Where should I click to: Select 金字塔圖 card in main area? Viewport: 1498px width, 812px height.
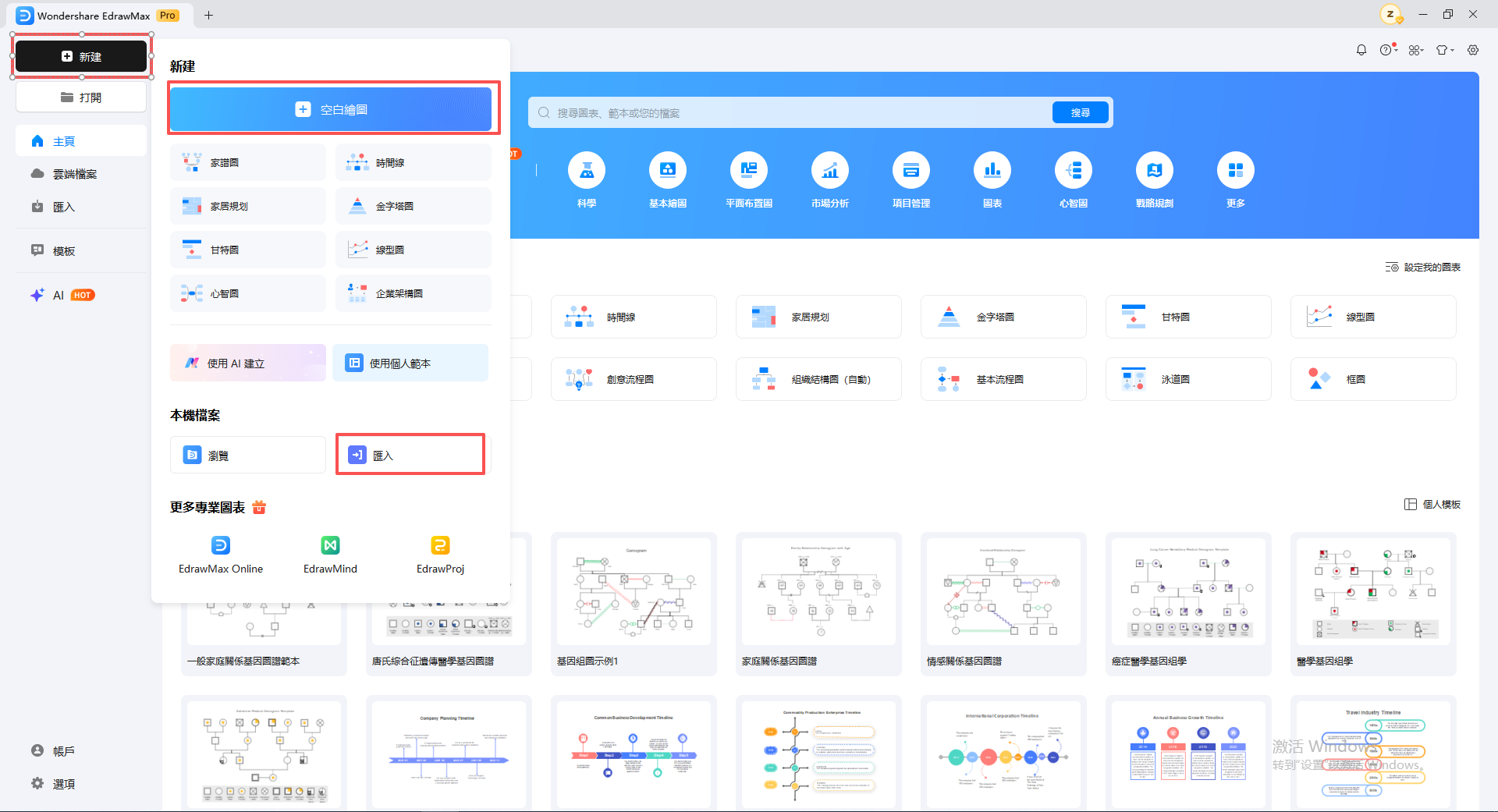click(x=1003, y=317)
